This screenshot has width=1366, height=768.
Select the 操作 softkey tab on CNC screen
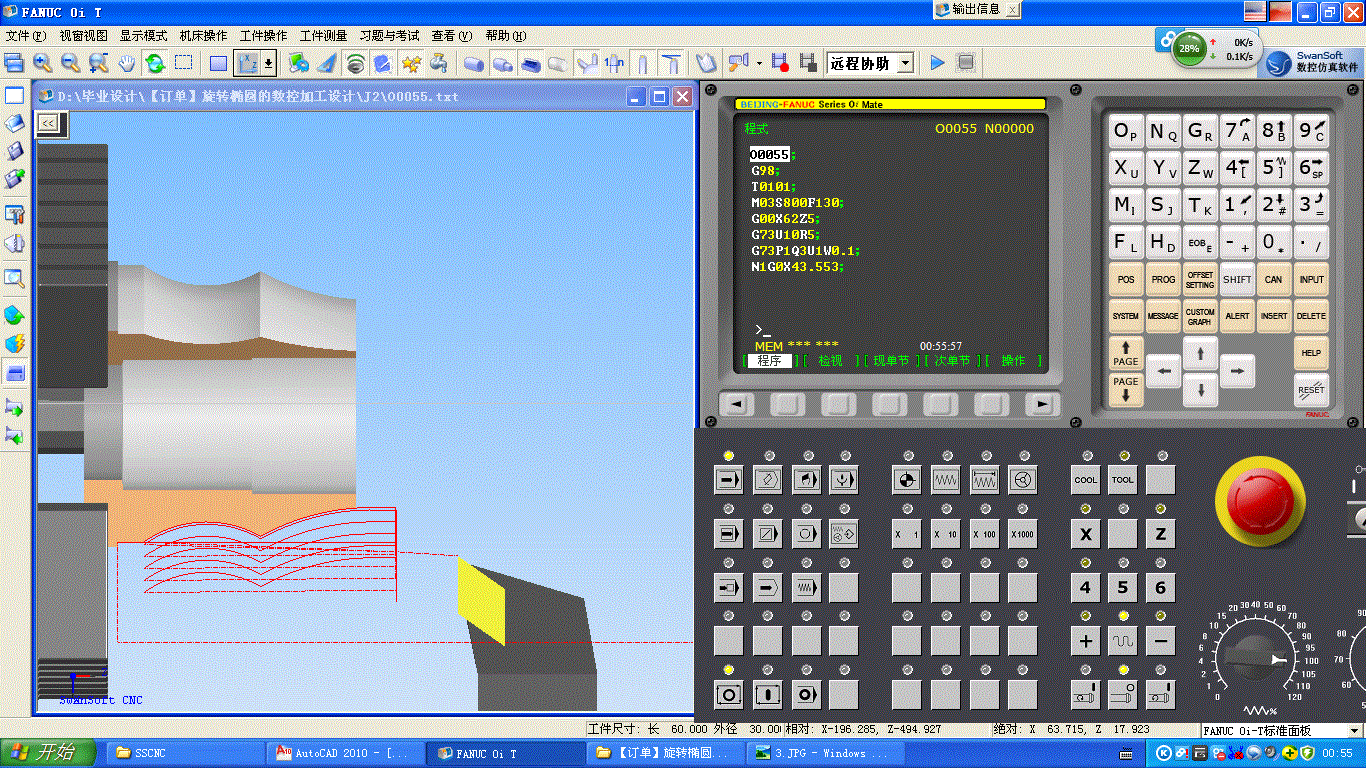[1013, 361]
